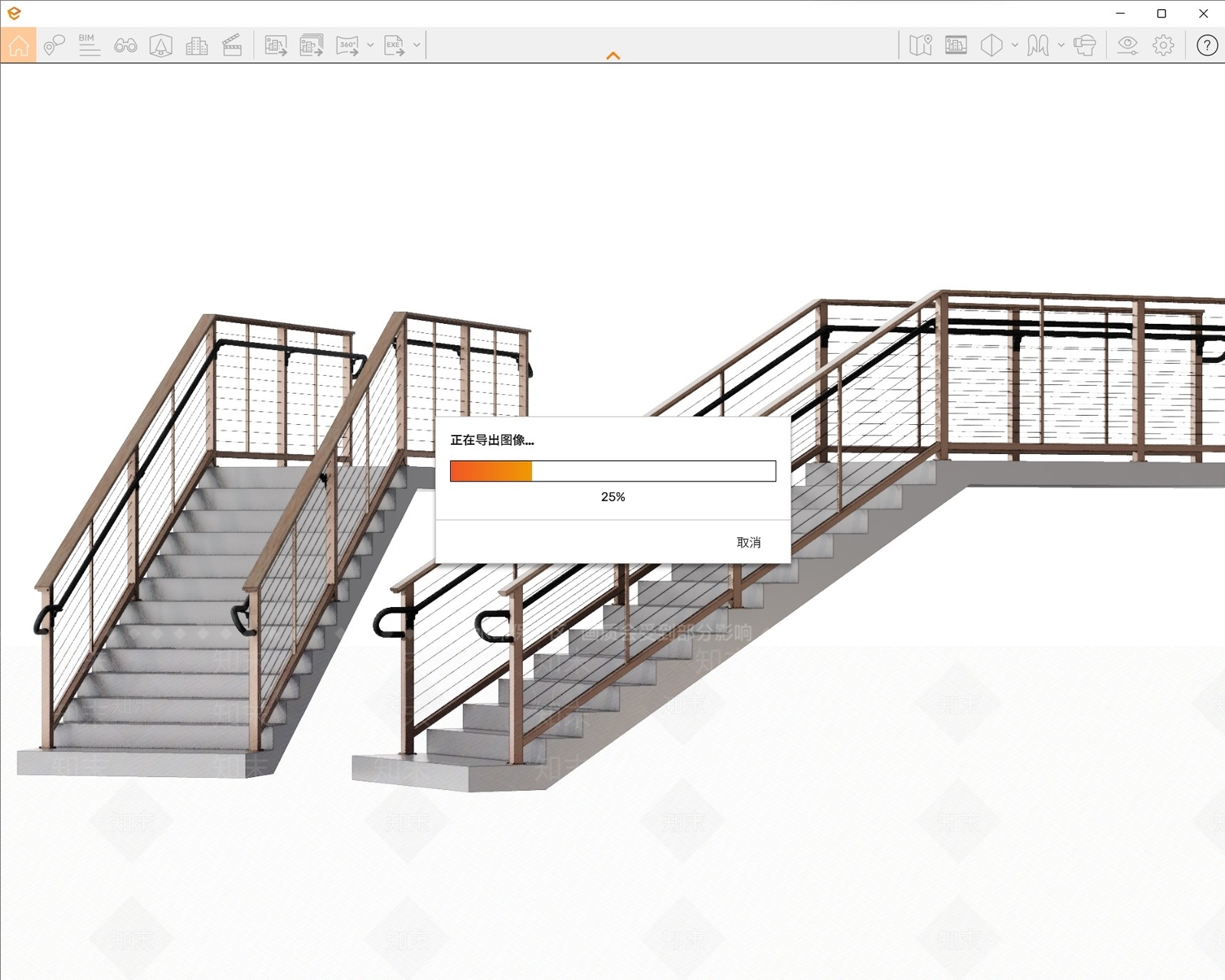Open collaborative annotations with the map-pin speech icon

click(54, 45)
